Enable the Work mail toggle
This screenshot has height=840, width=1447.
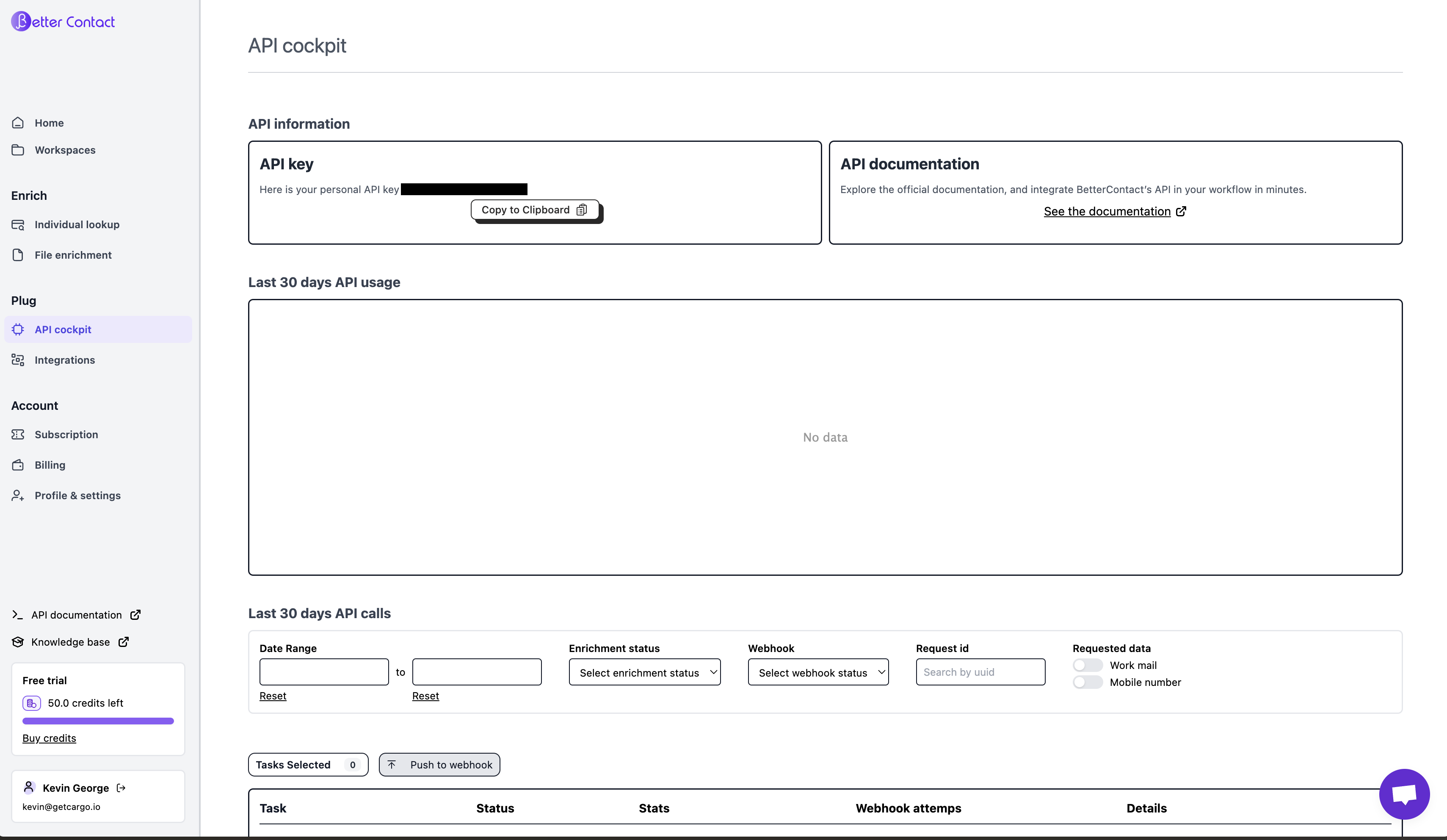[1088, 665]
